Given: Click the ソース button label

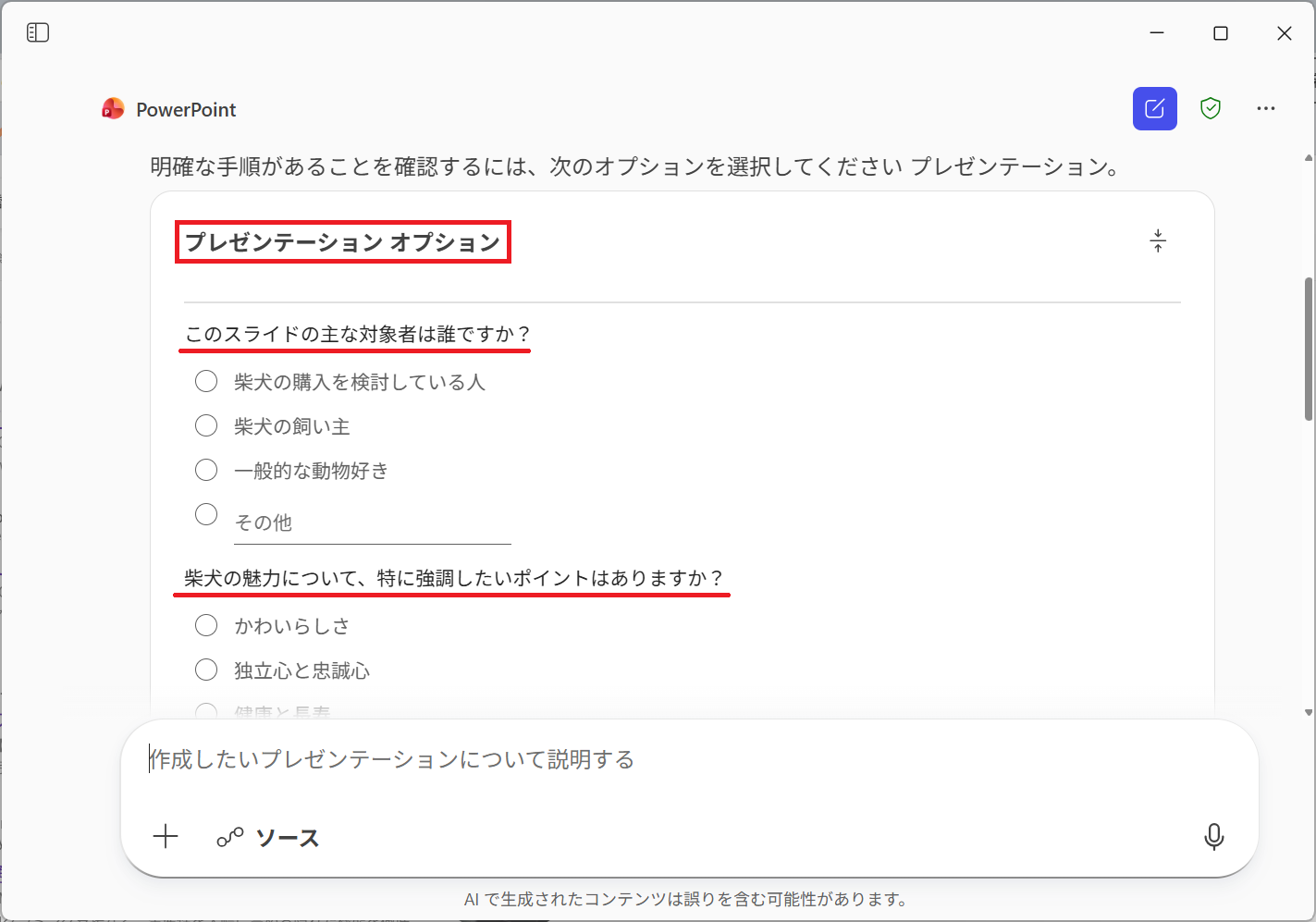Looking at the screenshot, I should [288, 838].
